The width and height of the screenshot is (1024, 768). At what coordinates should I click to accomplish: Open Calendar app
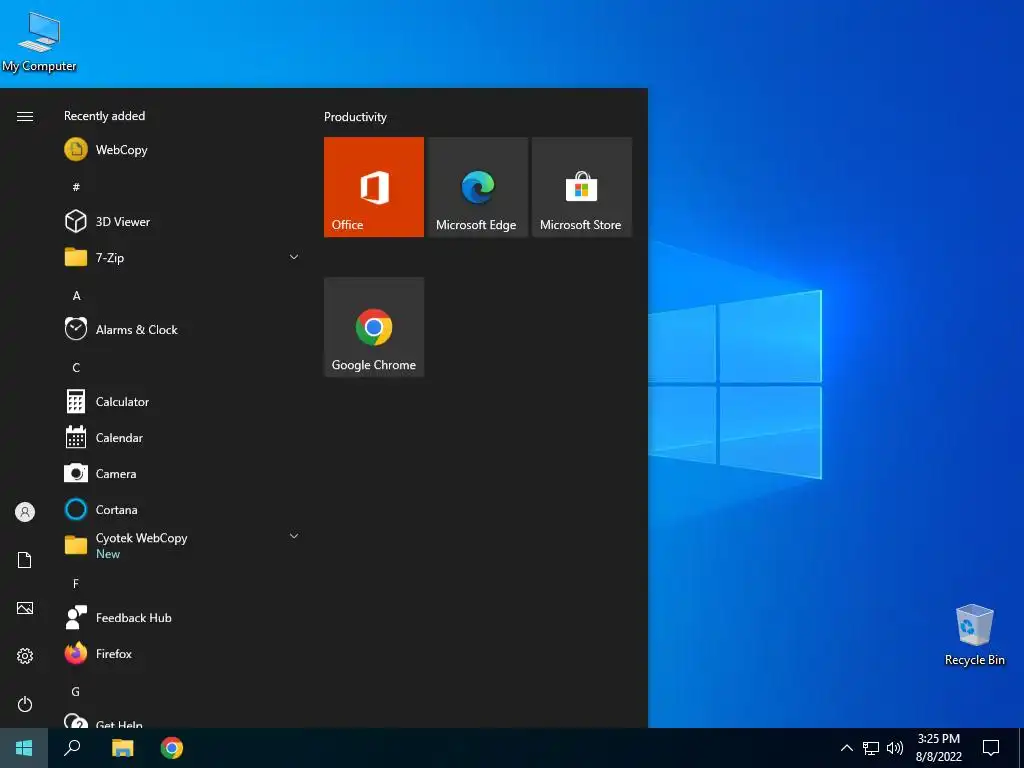183,438
